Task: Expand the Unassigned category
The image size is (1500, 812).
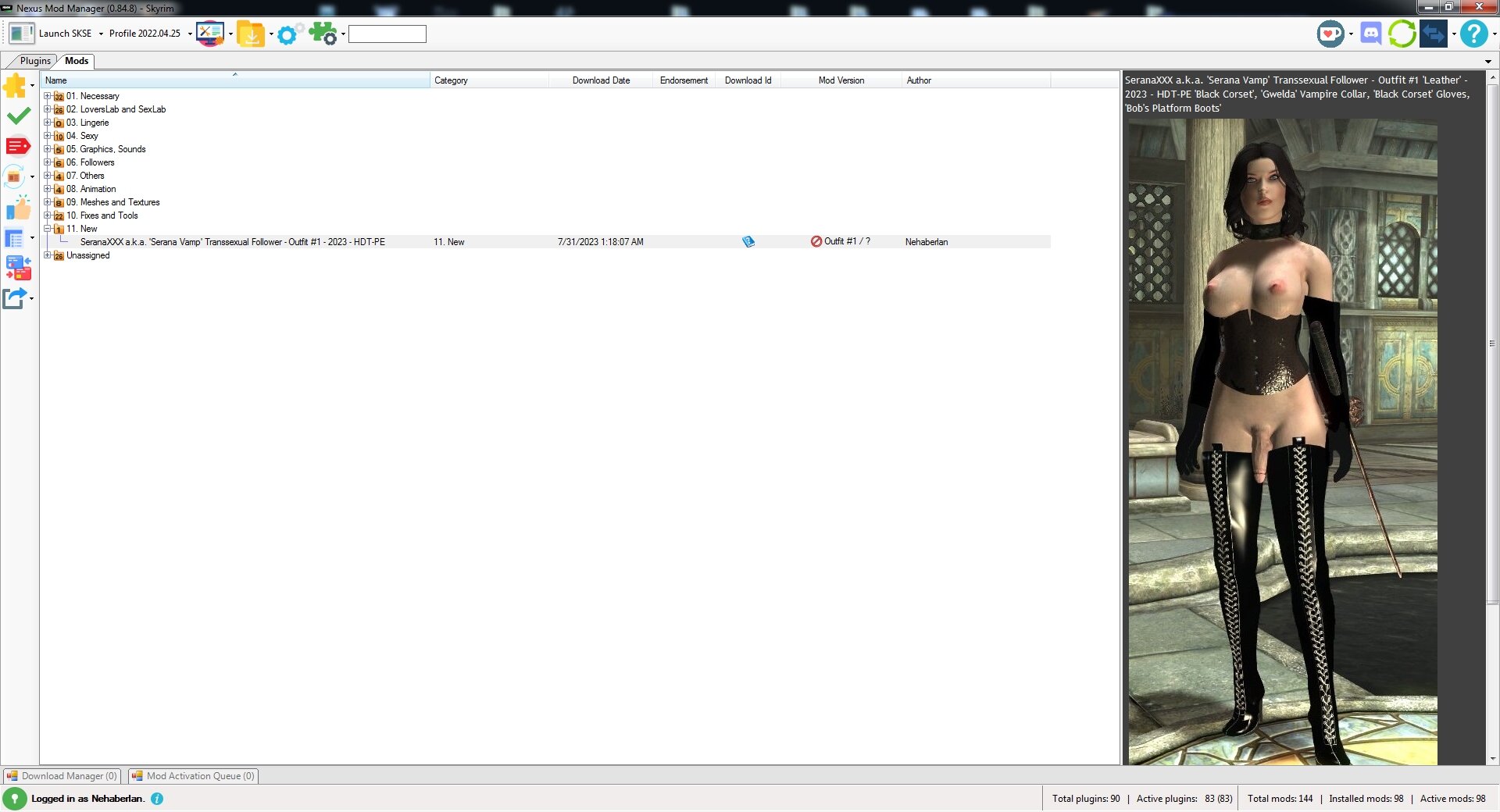Action: [x=47, y=255]
